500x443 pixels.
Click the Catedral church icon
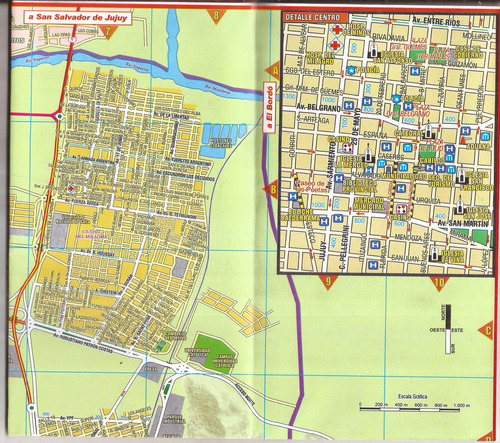pos(428,131)
